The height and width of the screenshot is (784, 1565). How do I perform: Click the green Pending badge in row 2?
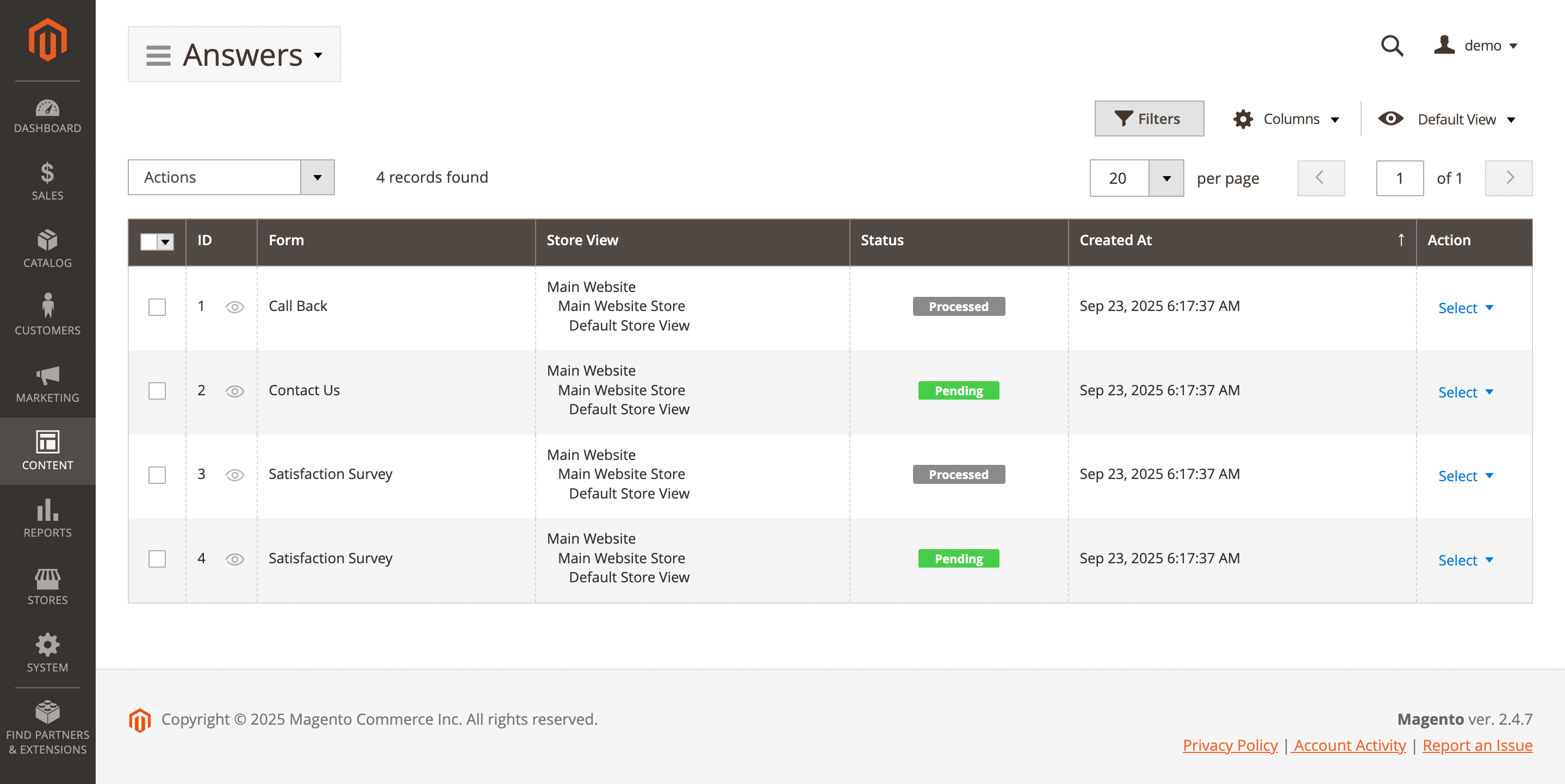pos(958,390)
